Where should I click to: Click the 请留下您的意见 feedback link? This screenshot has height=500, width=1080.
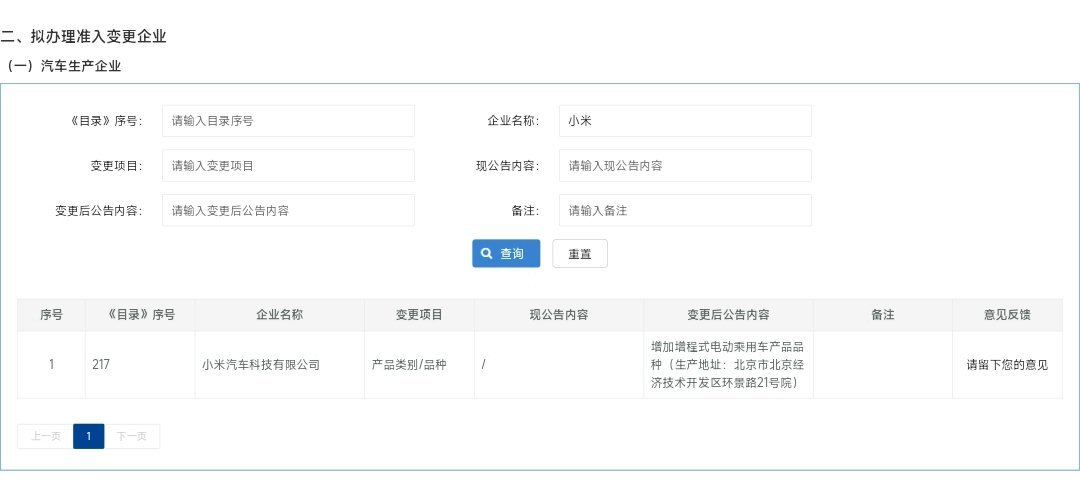1007,365
